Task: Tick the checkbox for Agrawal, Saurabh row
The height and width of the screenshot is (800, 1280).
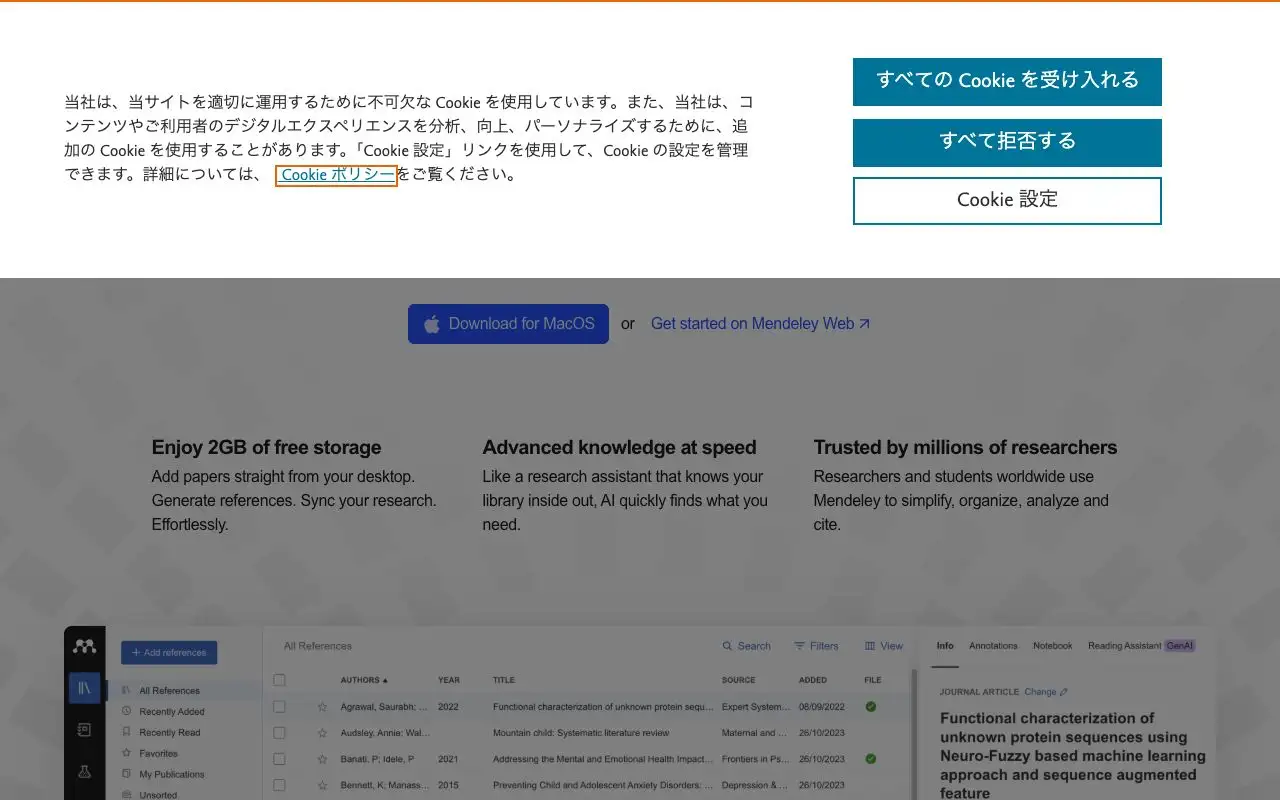Action: coord(280,706)
